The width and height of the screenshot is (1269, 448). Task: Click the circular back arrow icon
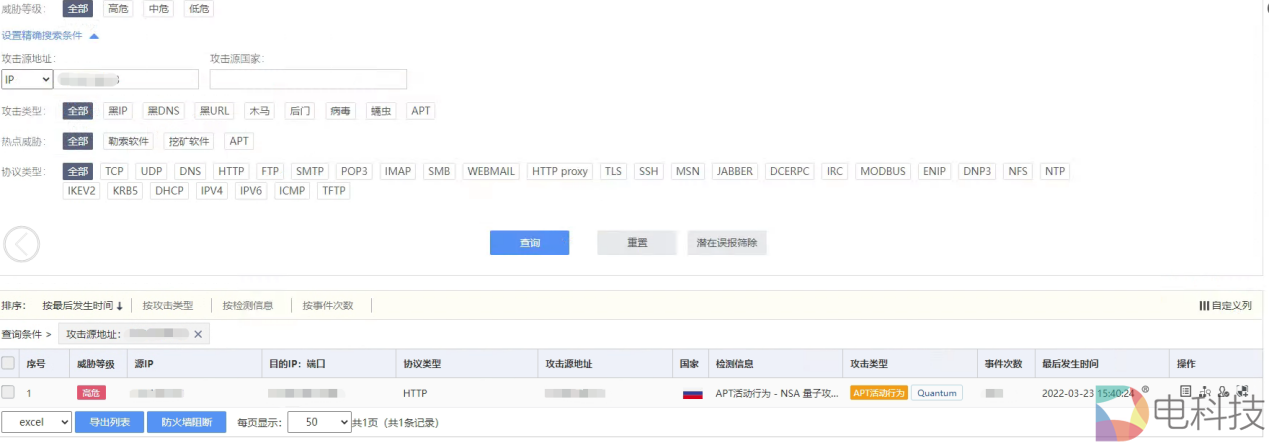[22, 243]
